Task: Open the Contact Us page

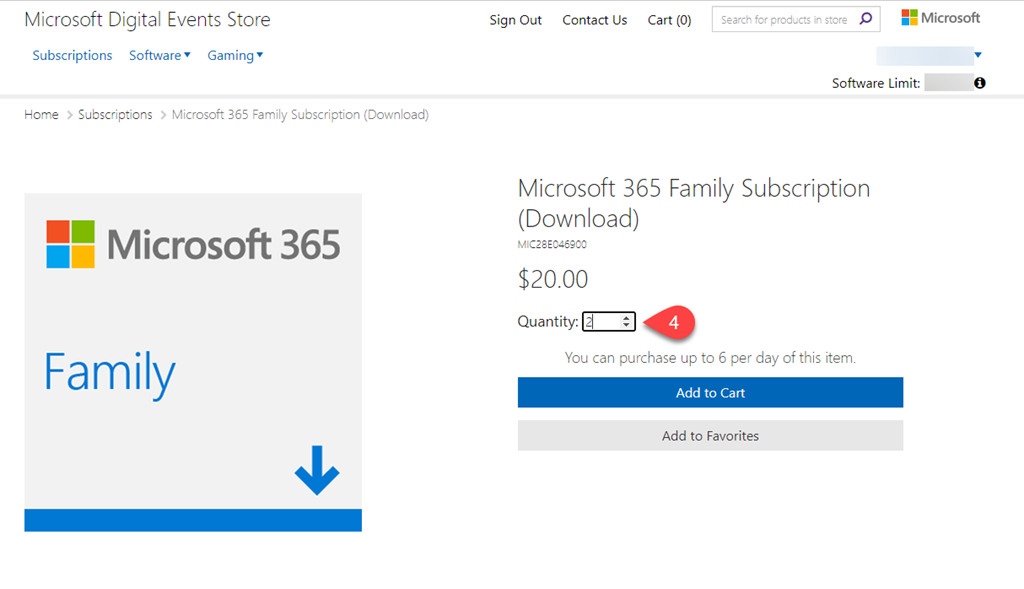Action: pyautogui.click(x=594, y=20)
